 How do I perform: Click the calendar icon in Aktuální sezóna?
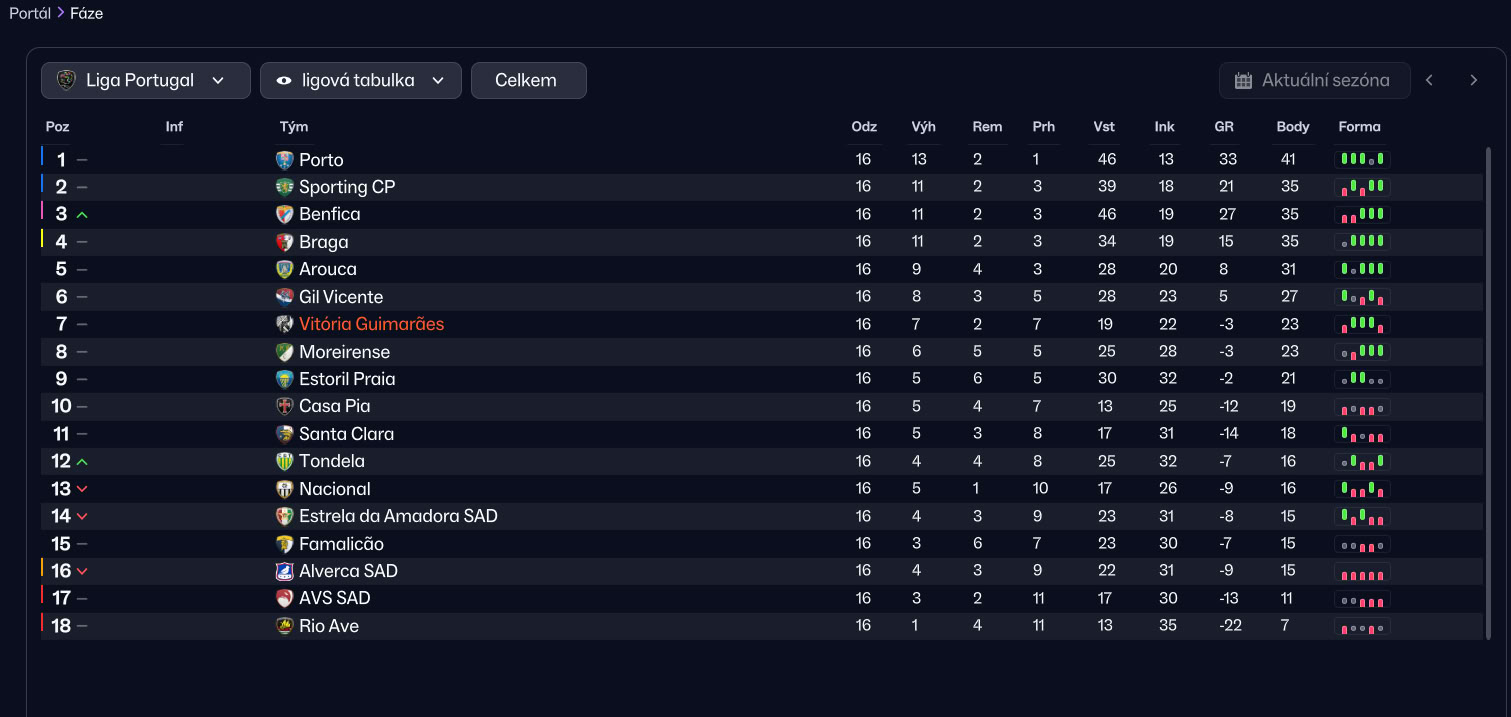(x=1243, y=81)
